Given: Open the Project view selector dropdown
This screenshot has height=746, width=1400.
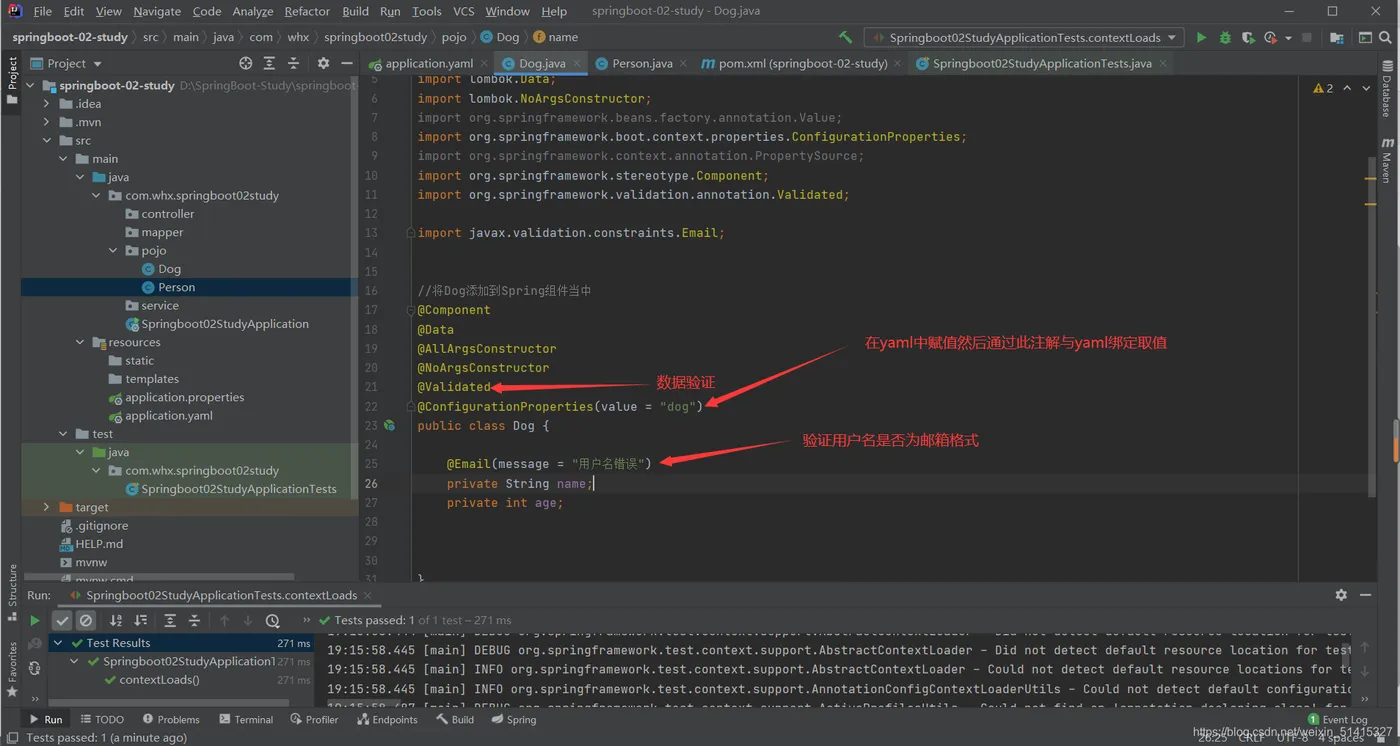Looking at the screenshot, I should pos(68,63).
